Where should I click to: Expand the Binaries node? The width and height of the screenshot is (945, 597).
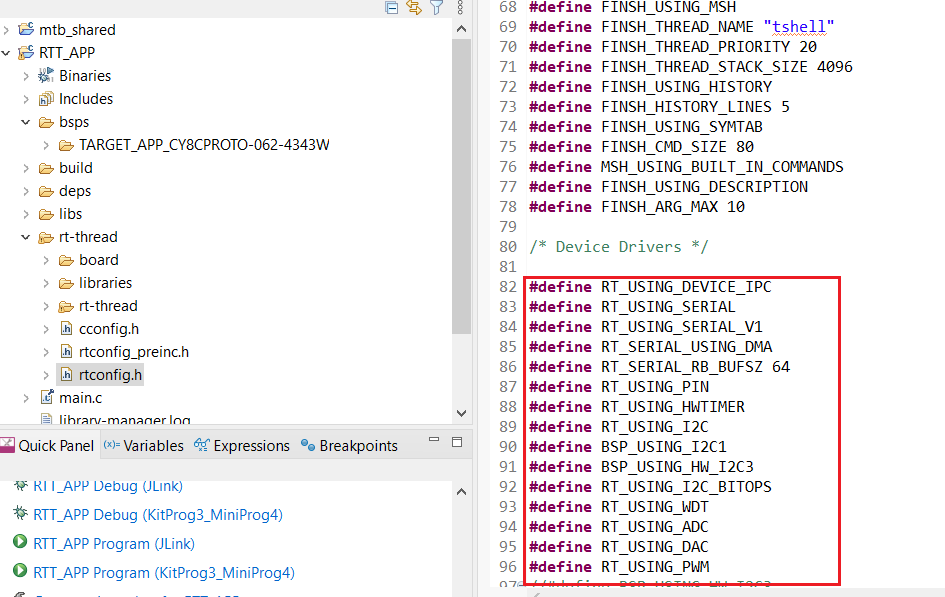pos(25,75)
